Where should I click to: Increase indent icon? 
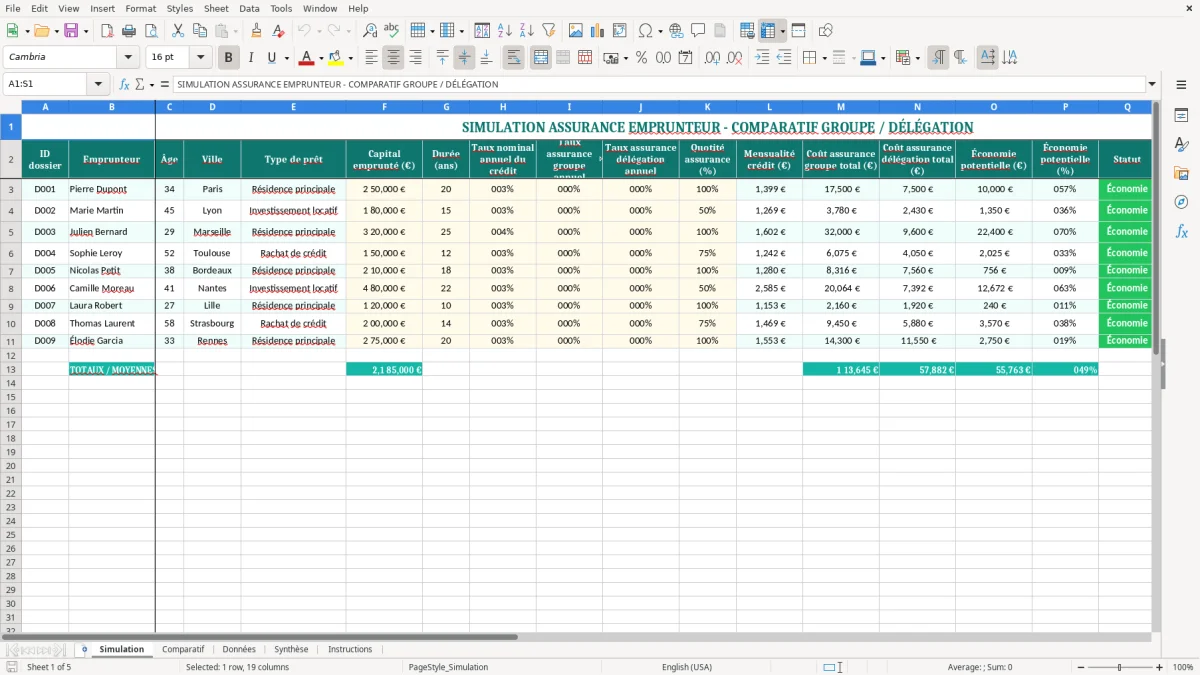click(762, 58)
